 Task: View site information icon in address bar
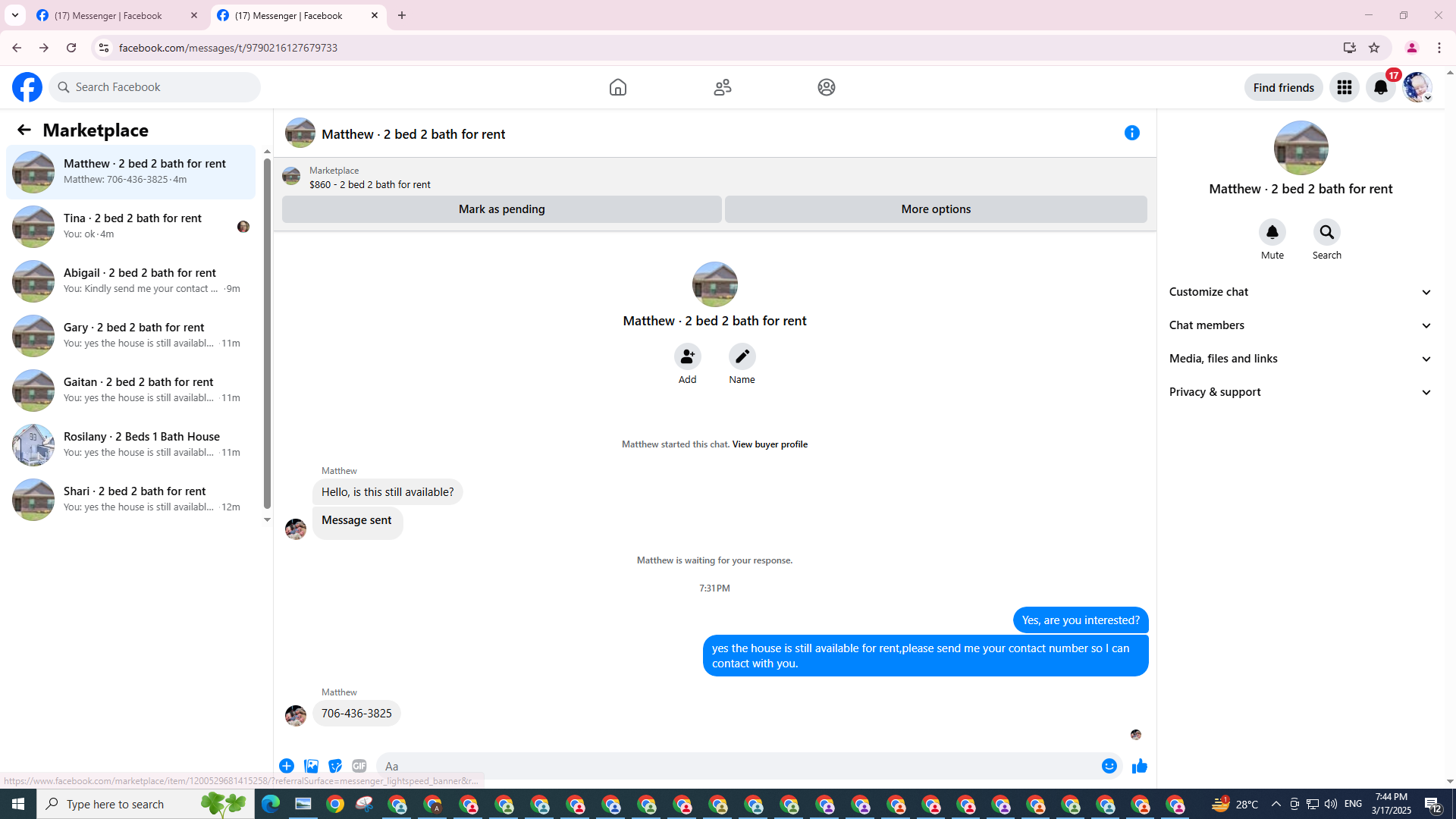[103, 48]
